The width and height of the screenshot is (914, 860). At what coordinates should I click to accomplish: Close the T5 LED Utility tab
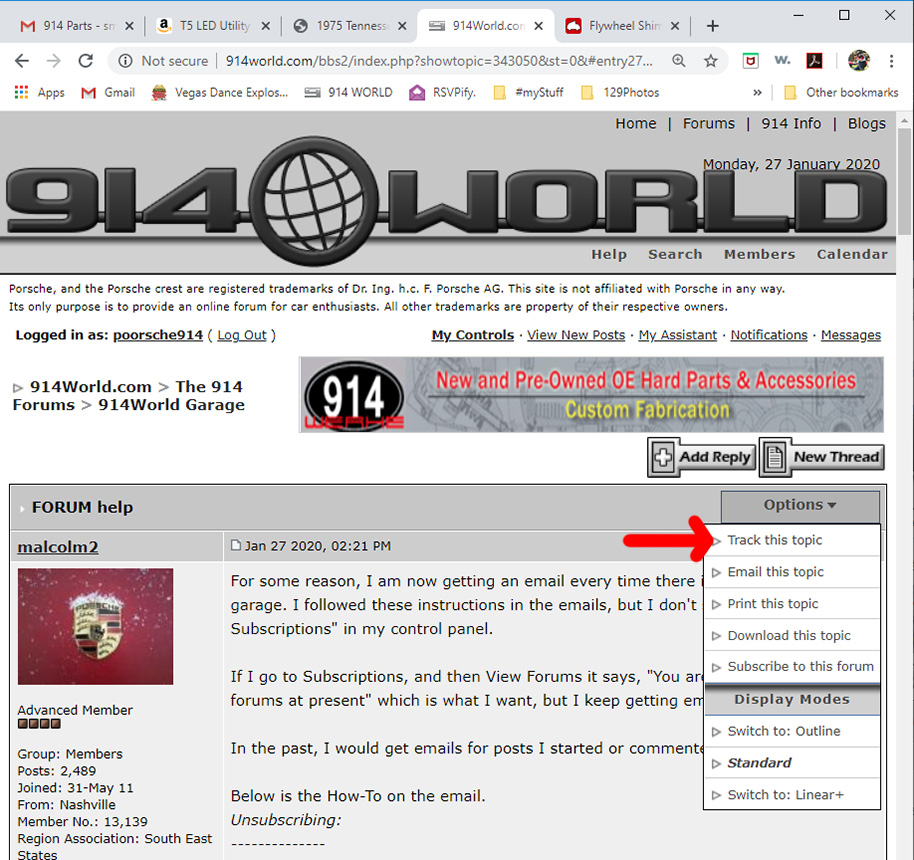[265, 26]
